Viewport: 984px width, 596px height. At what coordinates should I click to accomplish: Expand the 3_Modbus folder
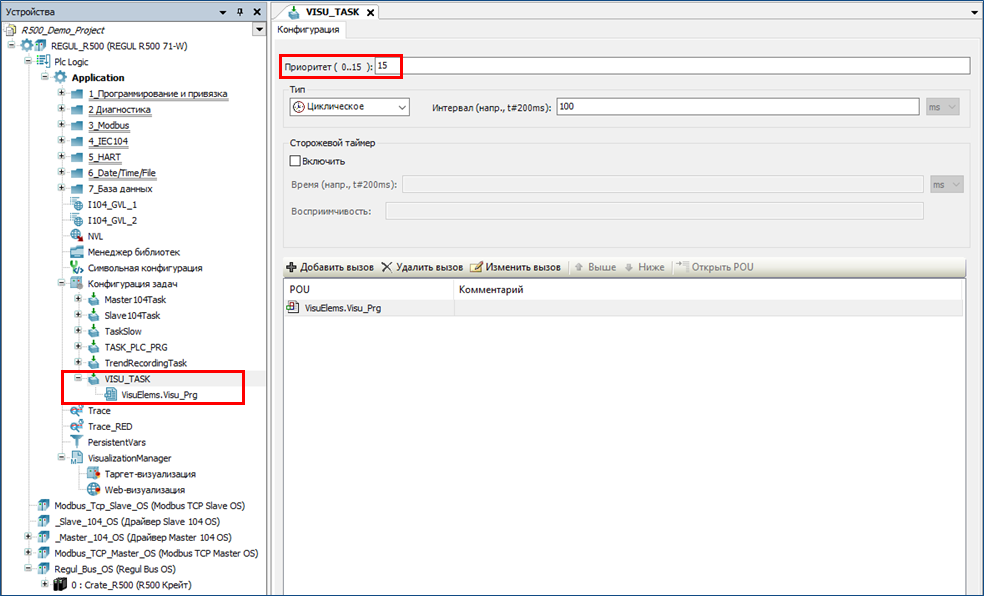[62, 125]
